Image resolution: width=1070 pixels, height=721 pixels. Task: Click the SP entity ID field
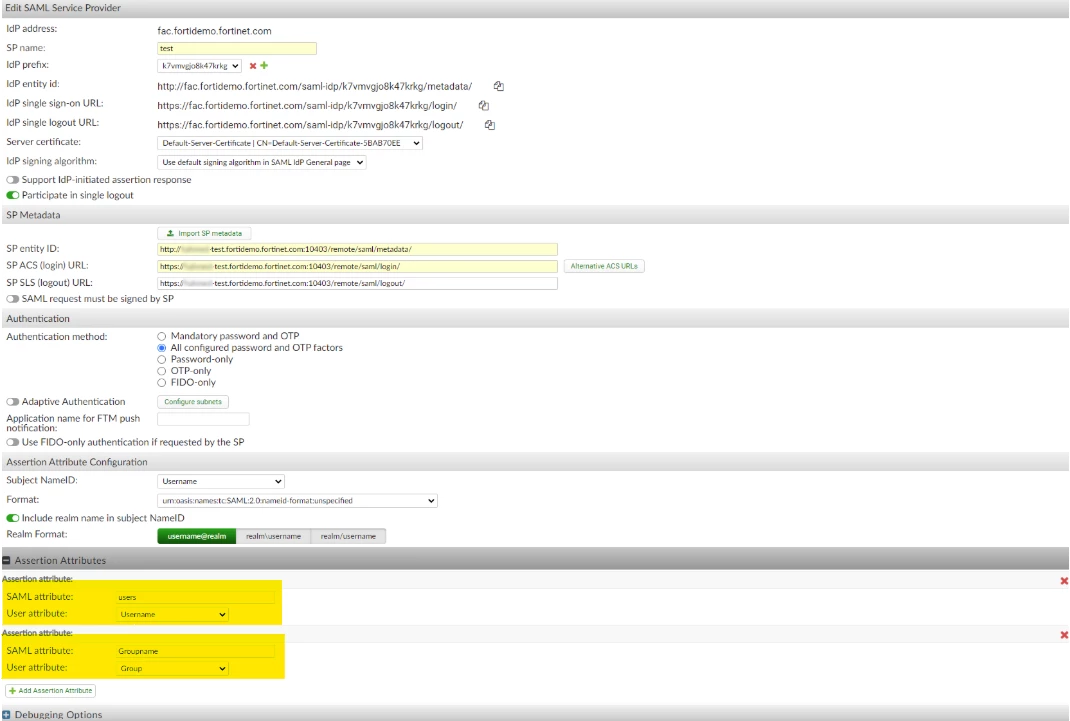(x=358, y=250)
